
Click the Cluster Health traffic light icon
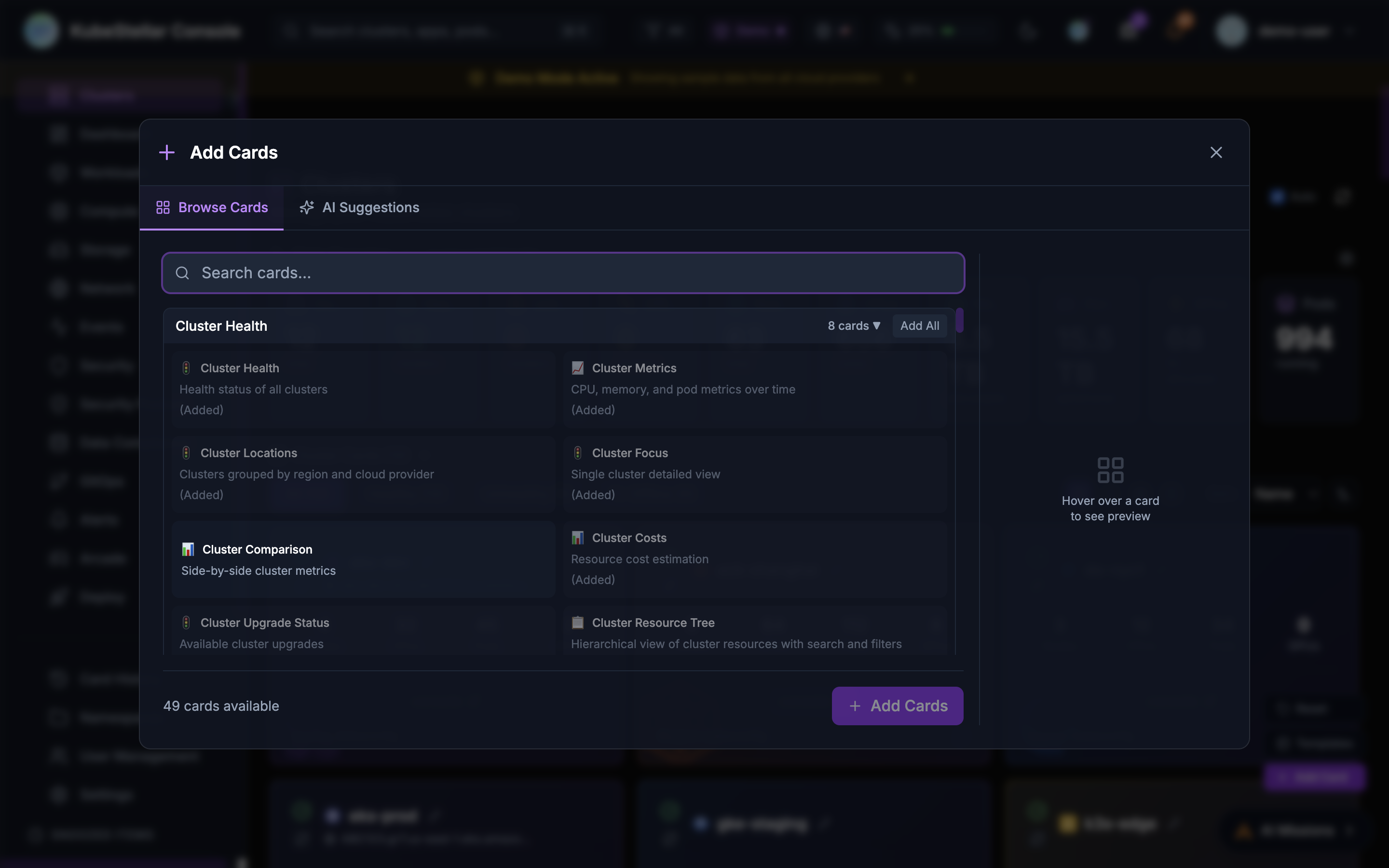186,368
